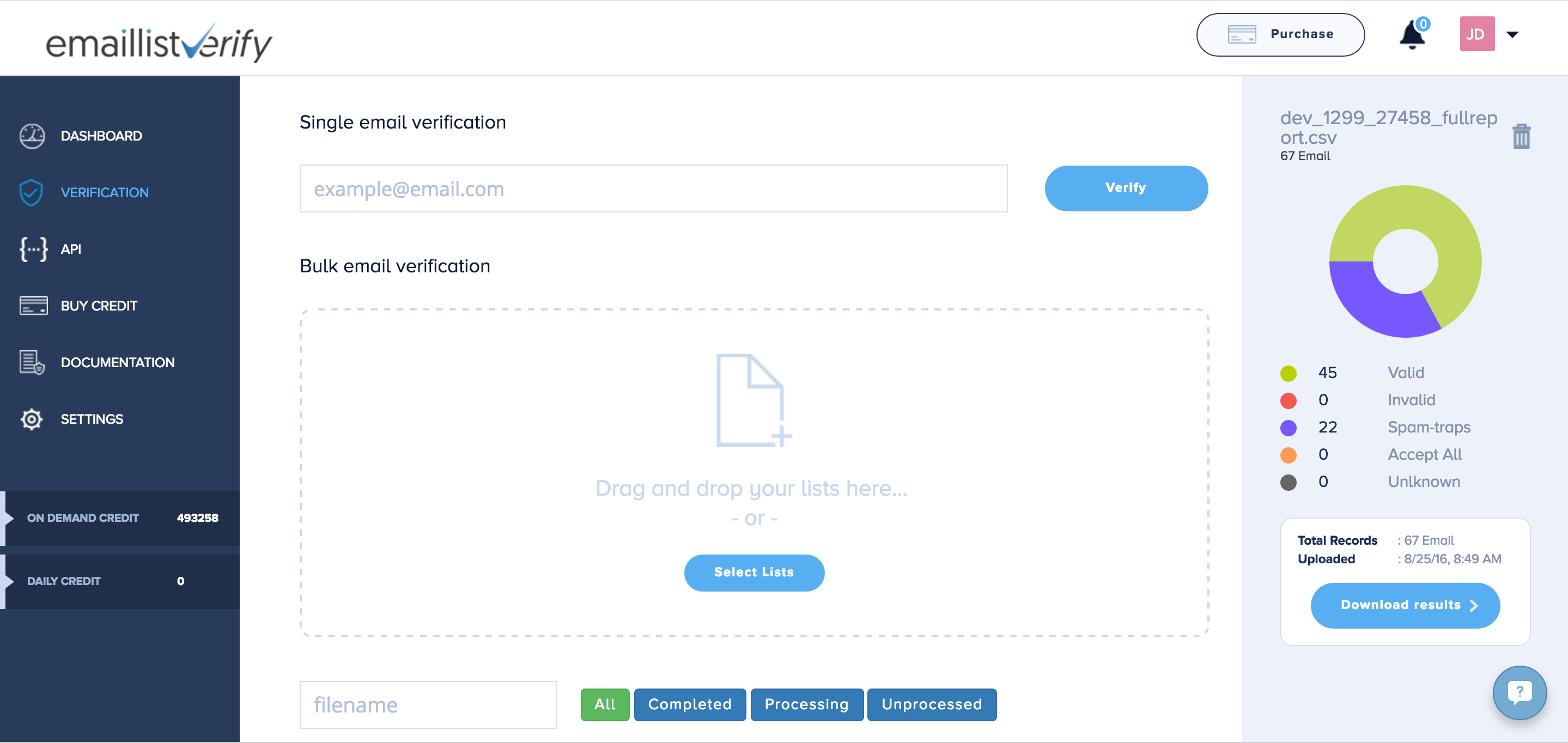
Task: Show only Completed lists
Action: (690, 705)
